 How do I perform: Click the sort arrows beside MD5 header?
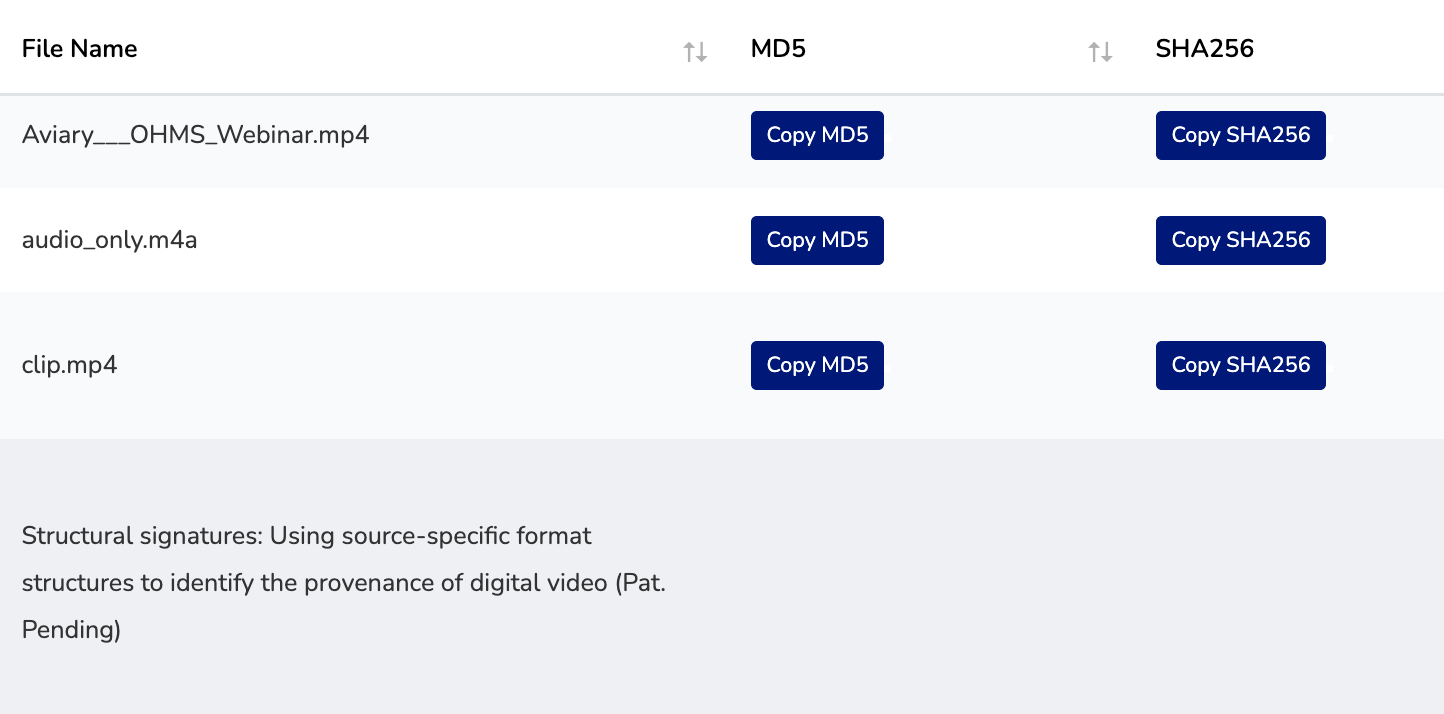point(1100,52)
